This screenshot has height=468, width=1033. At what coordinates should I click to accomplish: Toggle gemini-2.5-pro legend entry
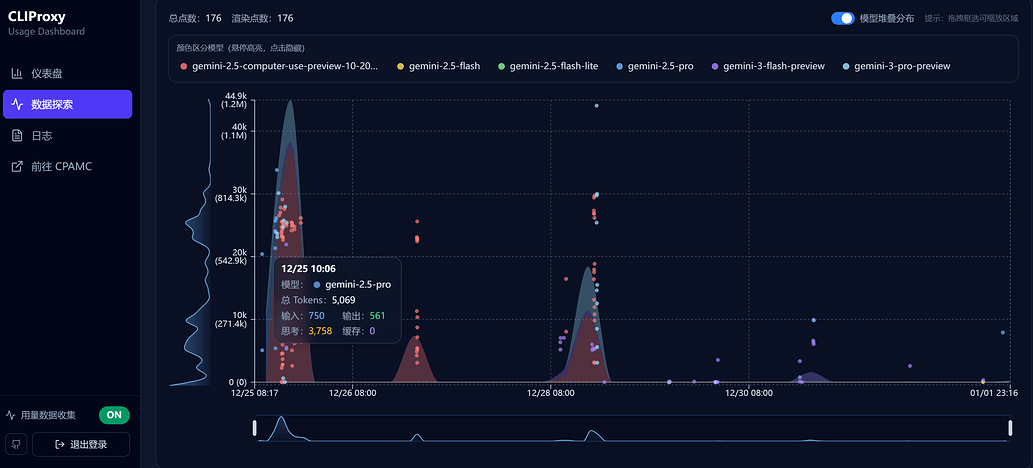[x=655, y=67]
